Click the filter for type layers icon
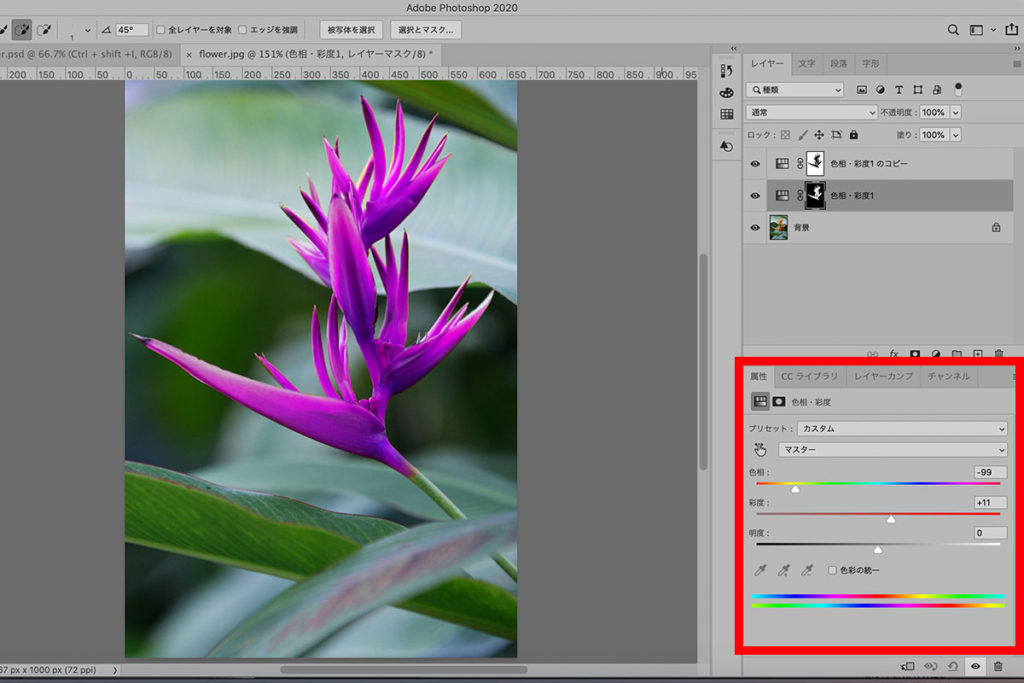 (x=899, y=90)
